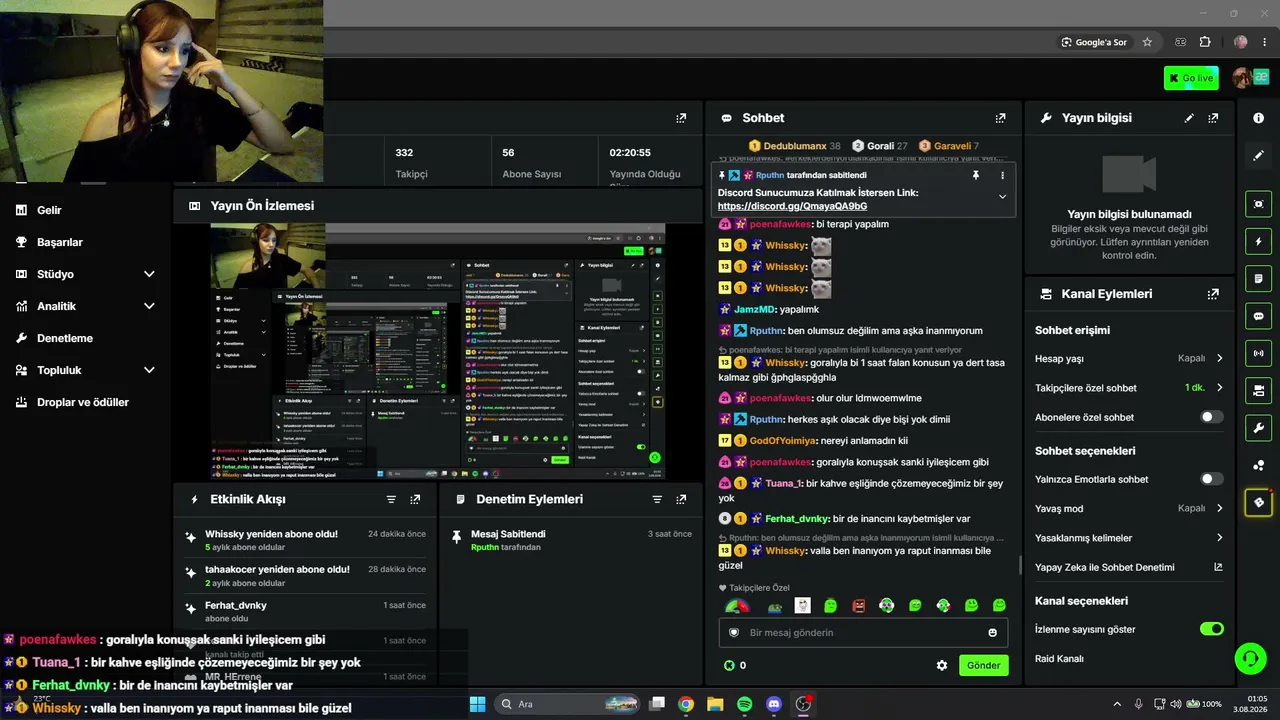The image size is (1280, 720).
Task: Open the Windows Start menu
Action: point(477,704)
